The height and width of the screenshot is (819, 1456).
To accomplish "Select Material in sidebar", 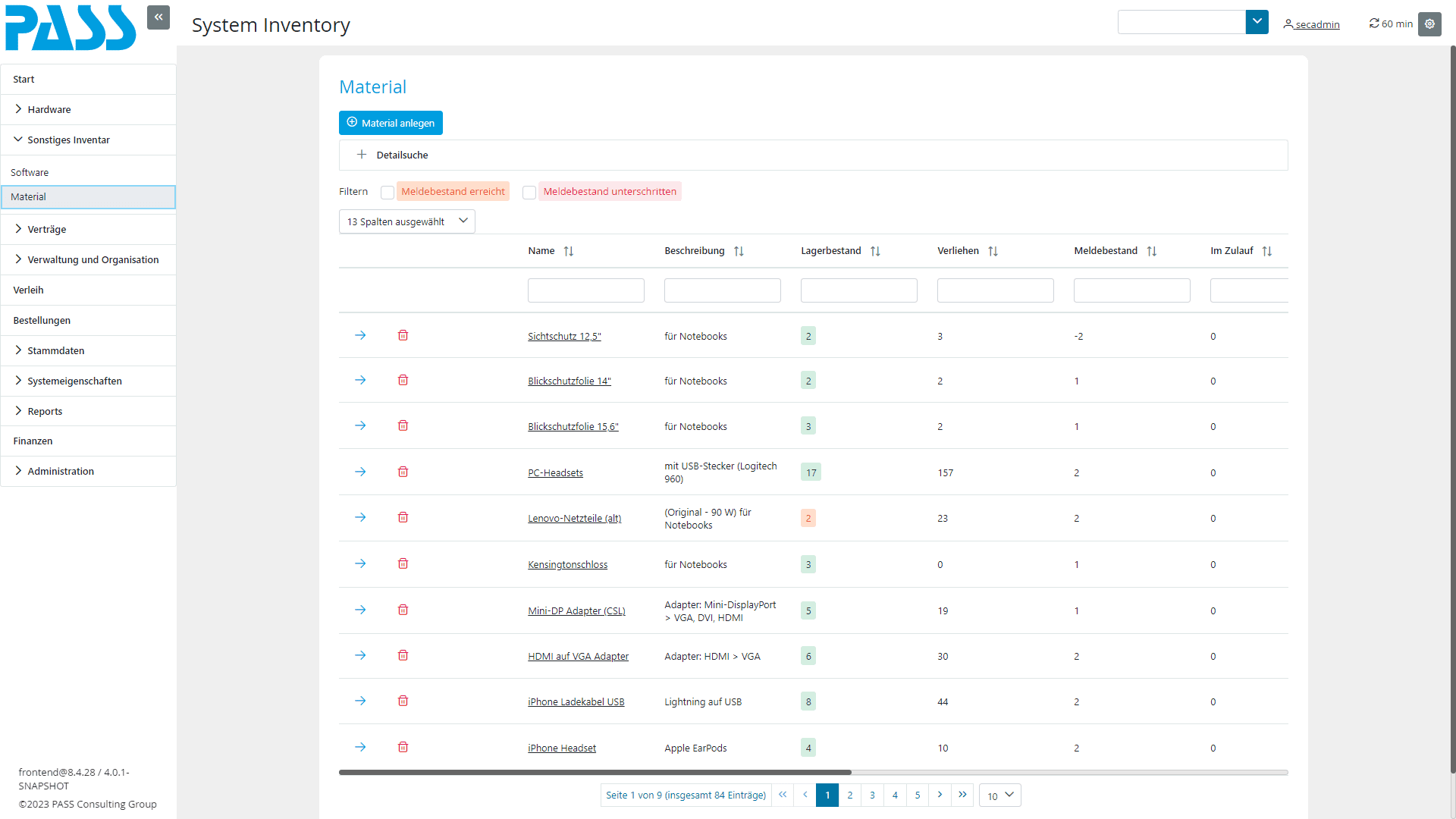I will point(88,196).
